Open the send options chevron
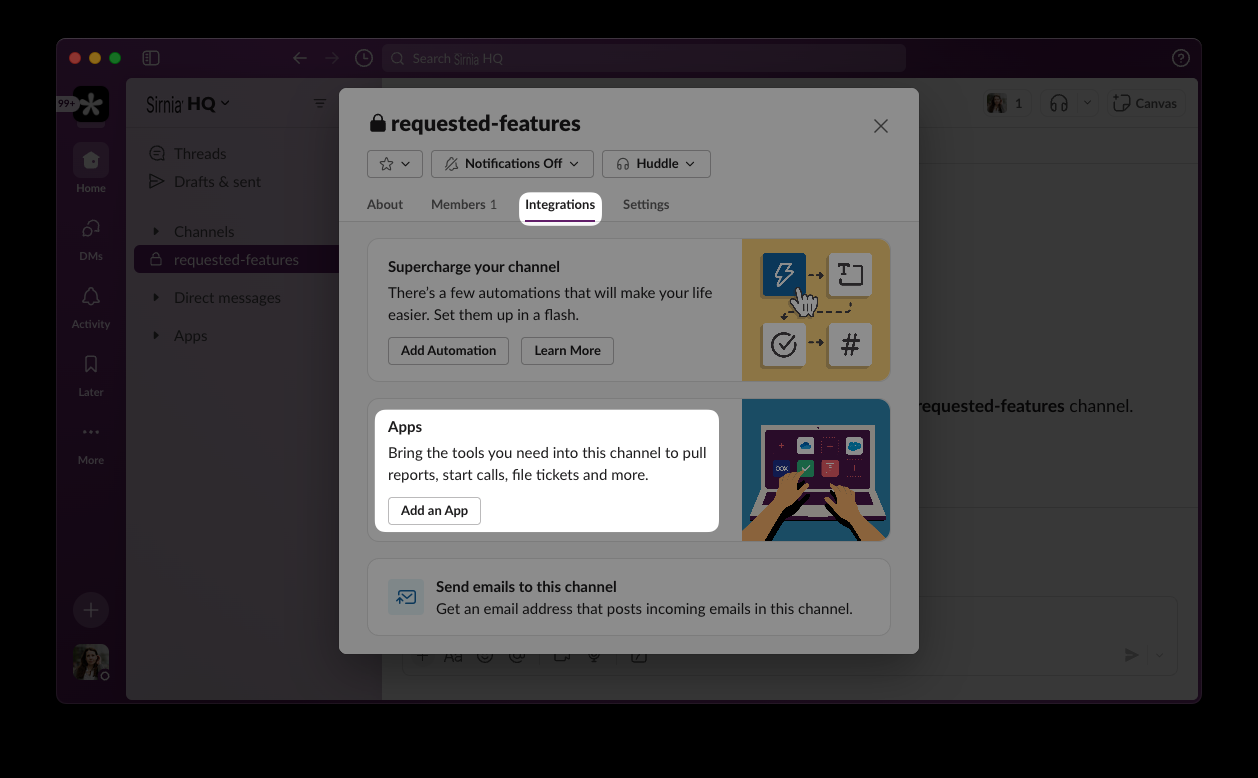 coord(1160,655)
